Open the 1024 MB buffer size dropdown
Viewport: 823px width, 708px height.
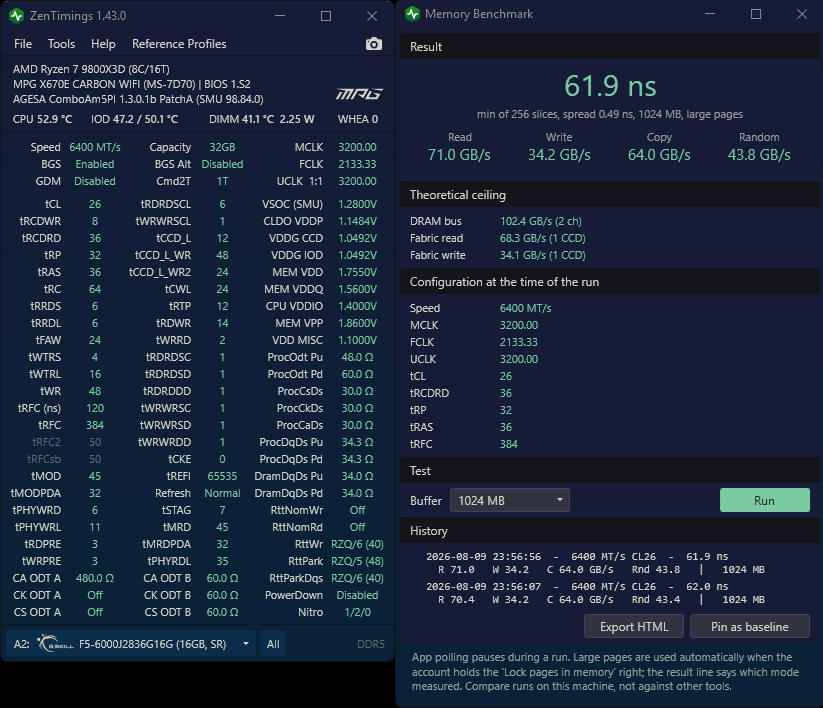click(510, 500)
